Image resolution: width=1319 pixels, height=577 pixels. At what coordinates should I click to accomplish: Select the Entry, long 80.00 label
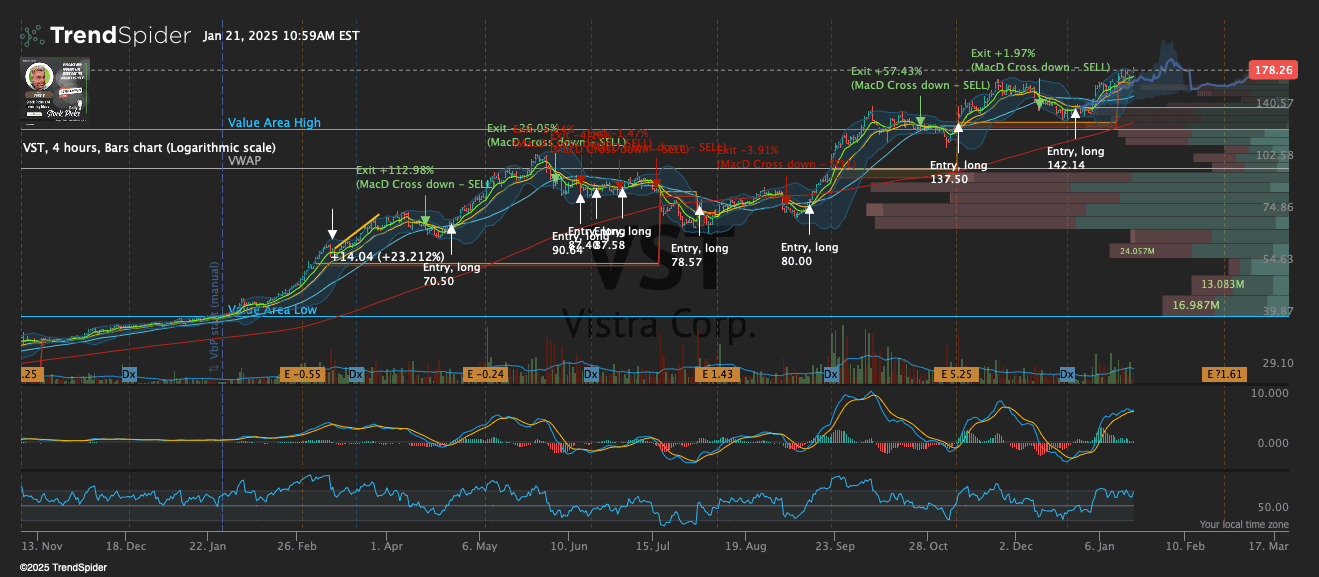(x=810, y=254)
